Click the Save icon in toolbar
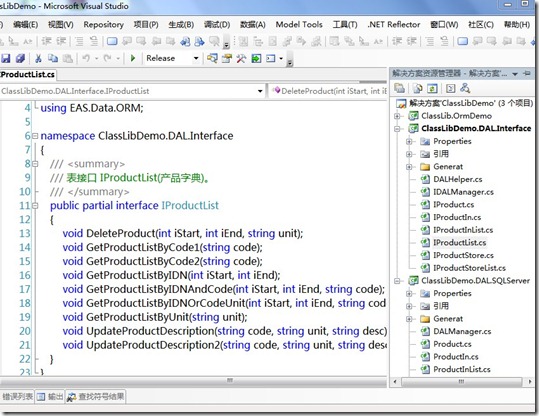539x416 pixels. [x=6, y=58]
